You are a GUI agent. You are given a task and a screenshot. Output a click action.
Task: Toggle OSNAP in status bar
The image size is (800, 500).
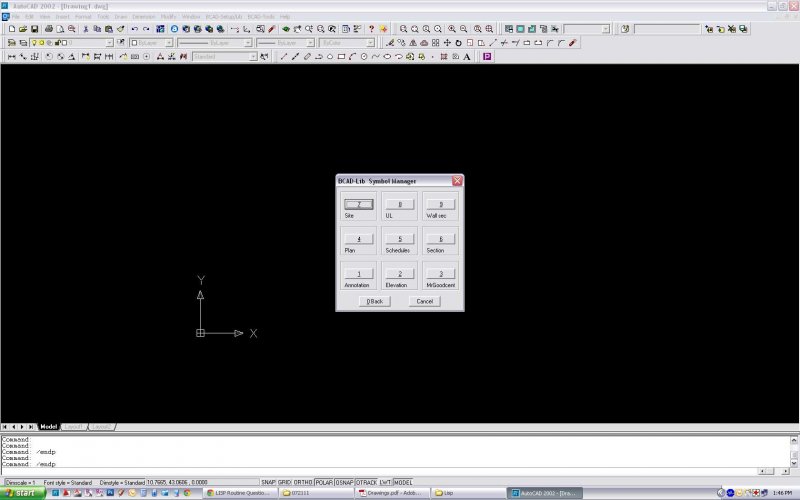coord(344,482)
